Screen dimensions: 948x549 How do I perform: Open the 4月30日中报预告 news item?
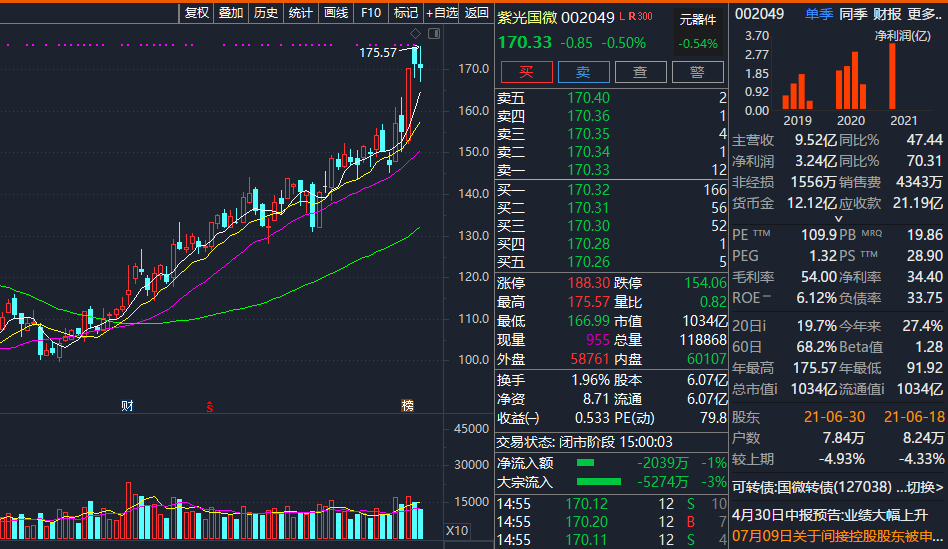[830, 515]
